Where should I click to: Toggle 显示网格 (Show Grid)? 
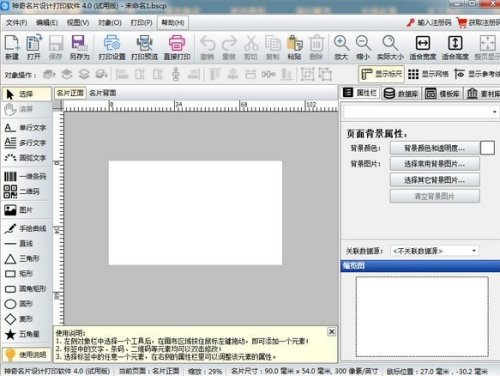pos(428,74)
